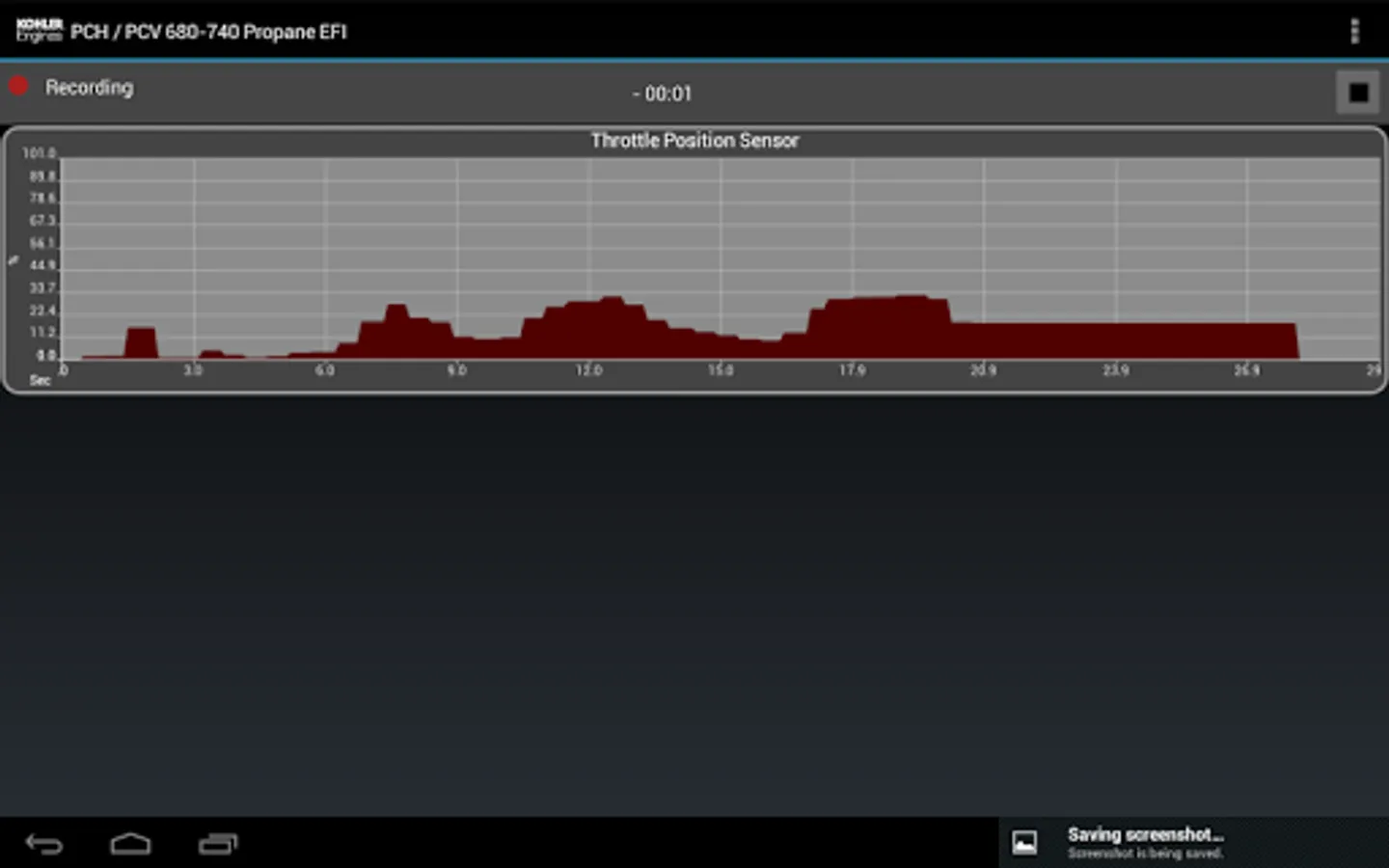Click the 33.7 y-axis value
This screenshot has height=868, width=1389.
(x=42, y=288)
